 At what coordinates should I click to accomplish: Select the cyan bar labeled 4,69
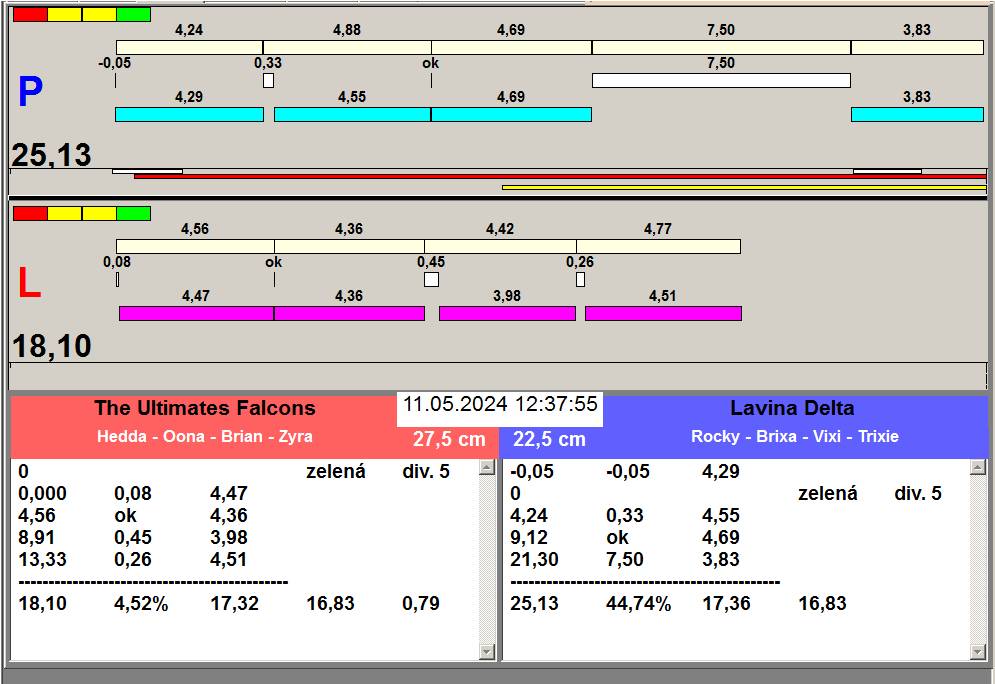pyautogui.click(x=511, y=115)
